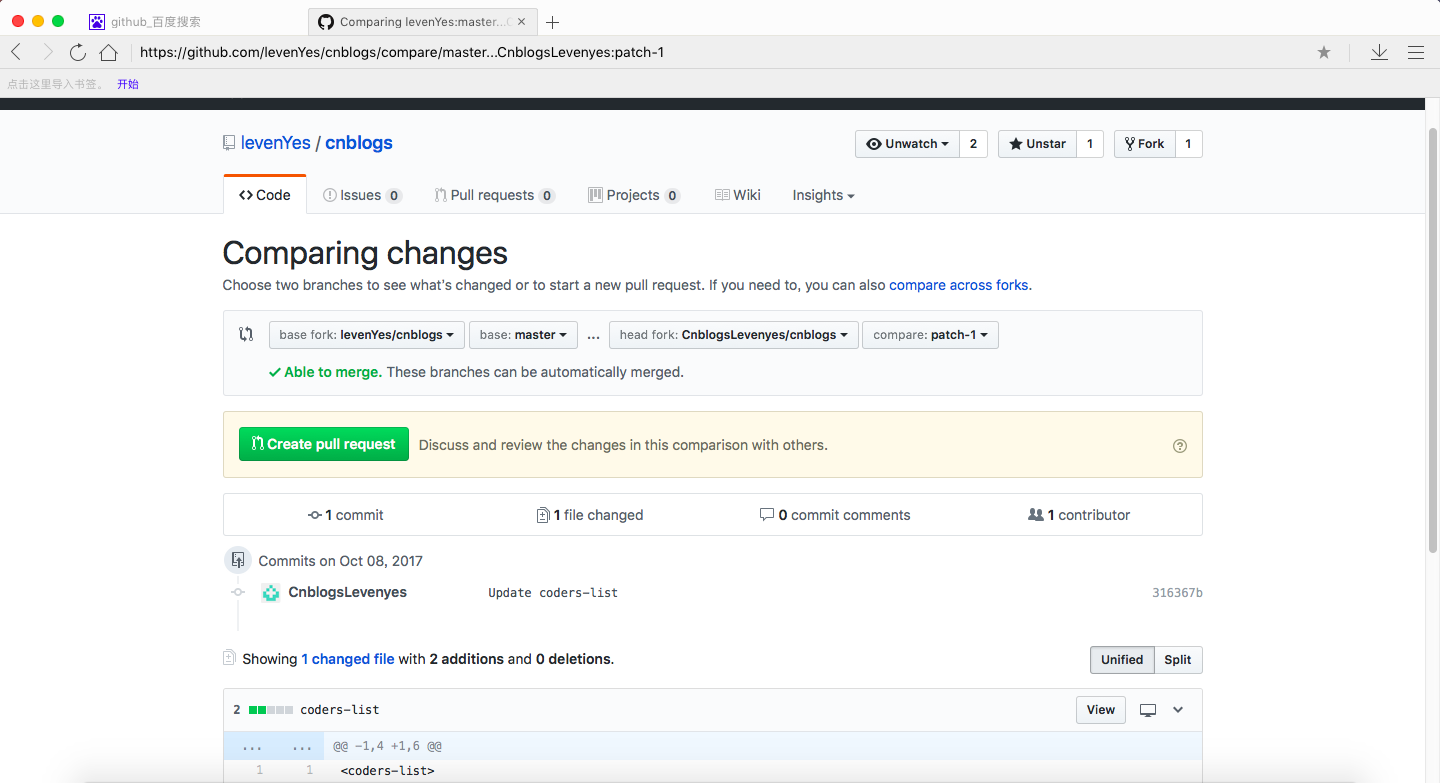The image size is (1440, 783).
Task: Switch to Unified diff view
Action: tap(1122, 660)
